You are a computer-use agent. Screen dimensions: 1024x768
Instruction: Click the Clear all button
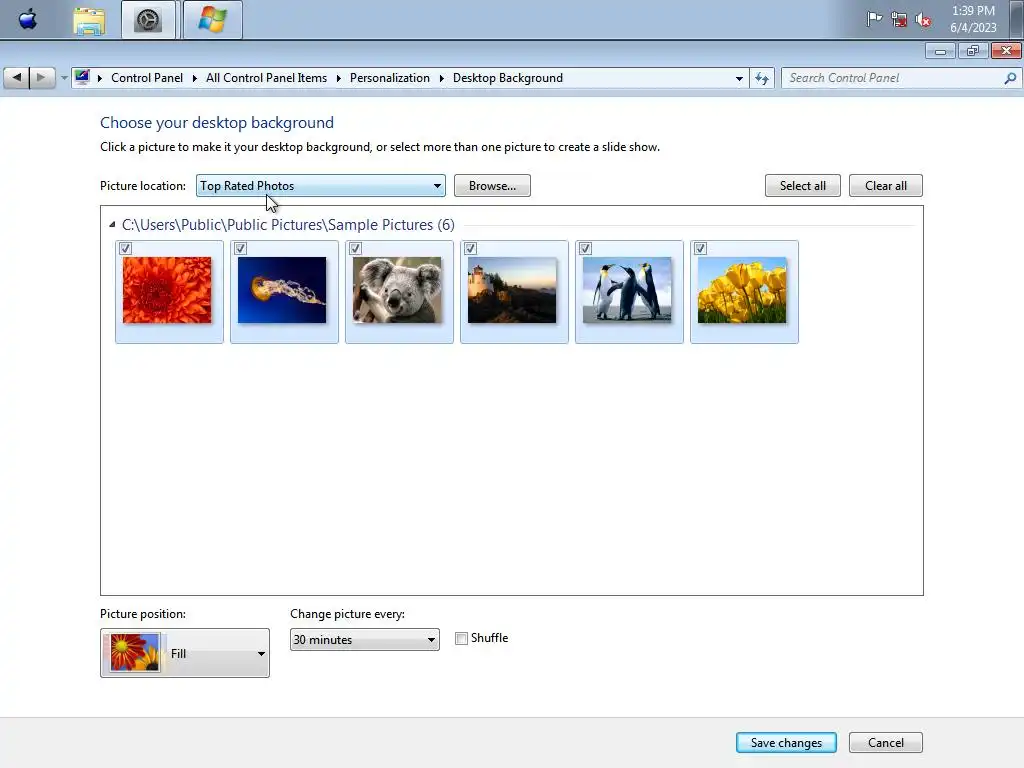886,185
